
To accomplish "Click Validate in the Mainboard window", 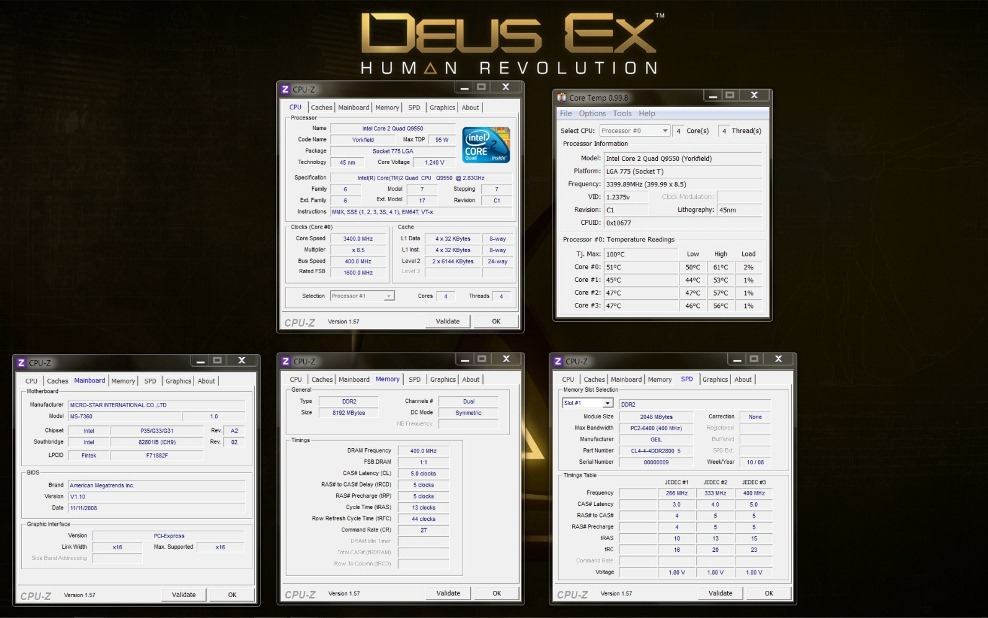I will (x=183, y=595).
